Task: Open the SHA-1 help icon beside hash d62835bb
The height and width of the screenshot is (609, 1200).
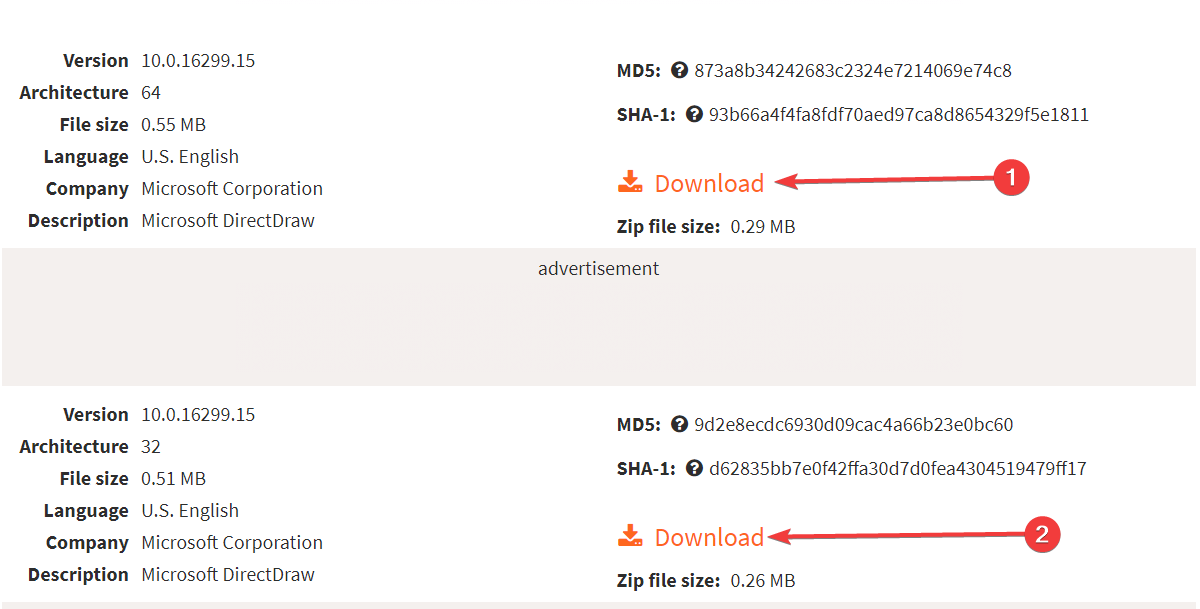Action: pyautogui.click(x=695, y=469)
